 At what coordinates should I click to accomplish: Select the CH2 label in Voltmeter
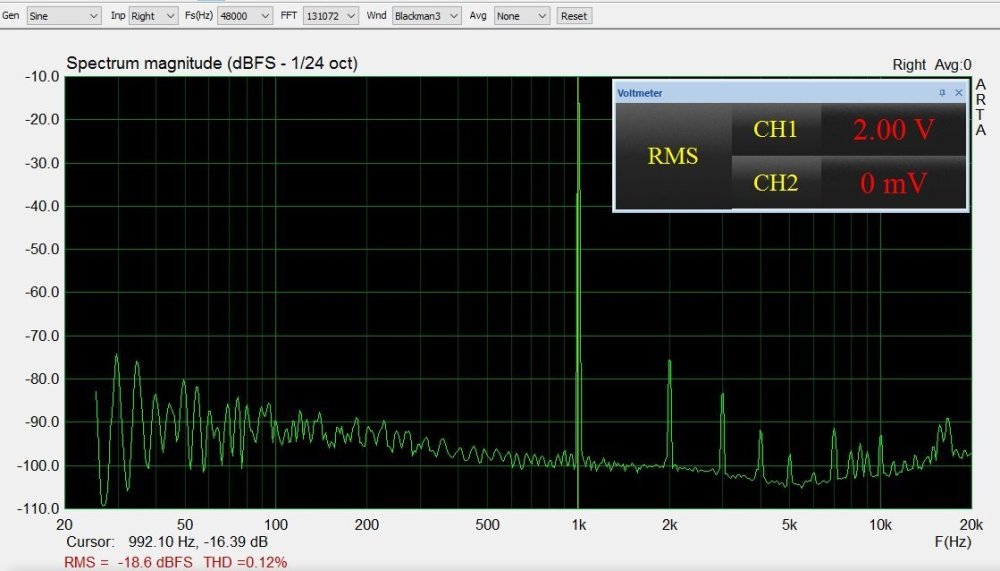[775, 182]
